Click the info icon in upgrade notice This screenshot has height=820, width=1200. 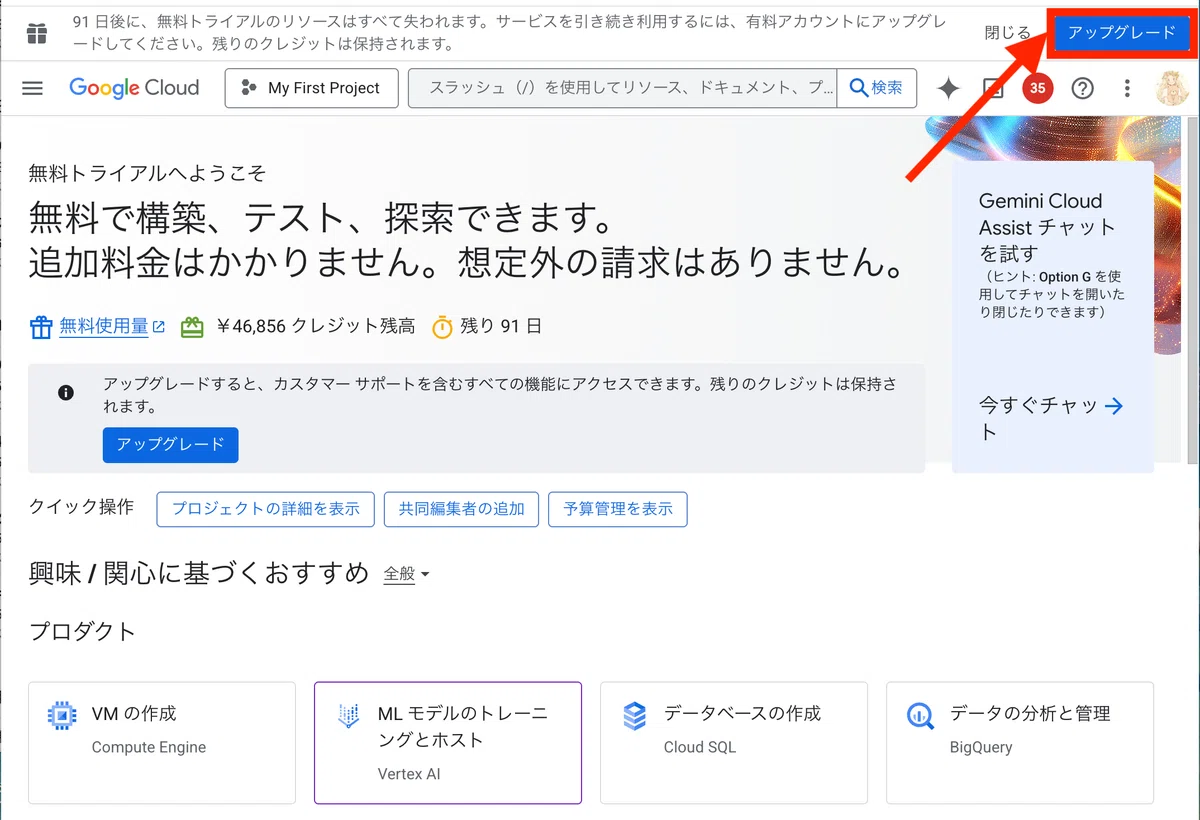[x=66, y=393]
